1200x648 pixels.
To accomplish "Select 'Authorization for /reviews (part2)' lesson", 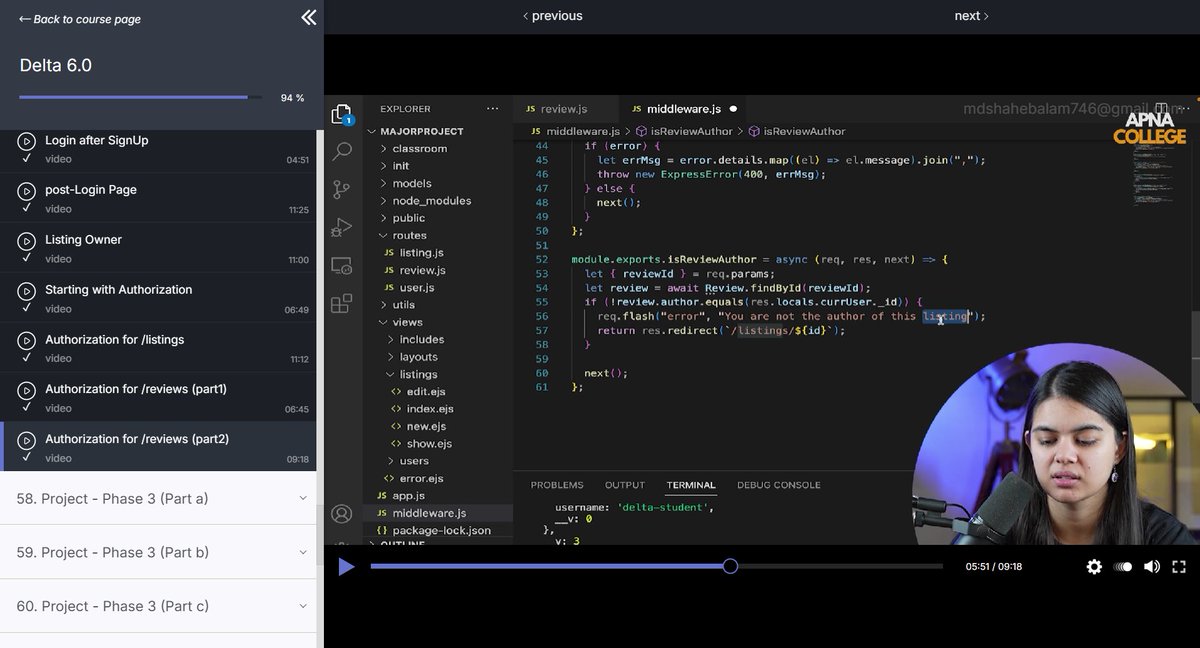I will tap(158, 447).
